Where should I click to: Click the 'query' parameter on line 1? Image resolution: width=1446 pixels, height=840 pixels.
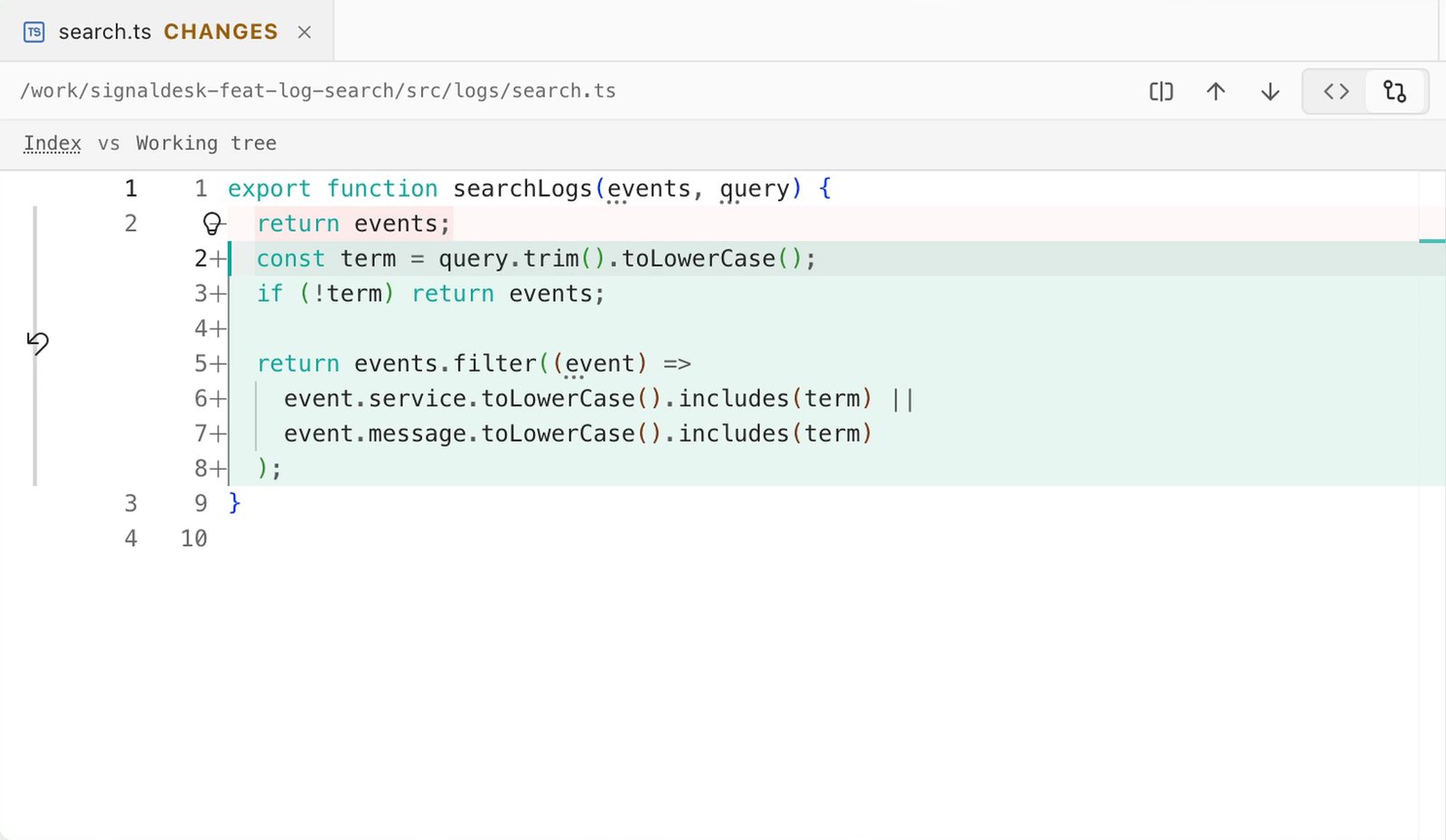coord(755,189)
